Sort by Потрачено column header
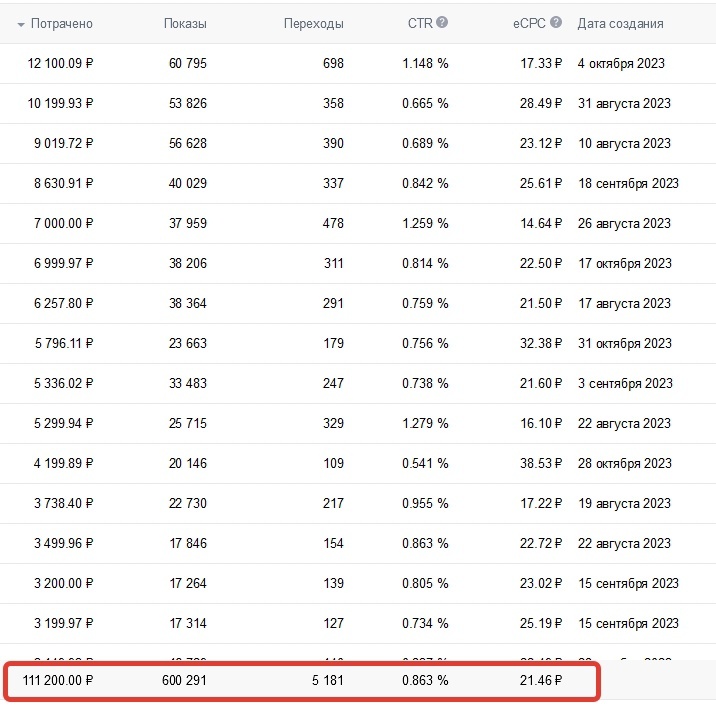The image size is (716, 705). tap(62, 24)
